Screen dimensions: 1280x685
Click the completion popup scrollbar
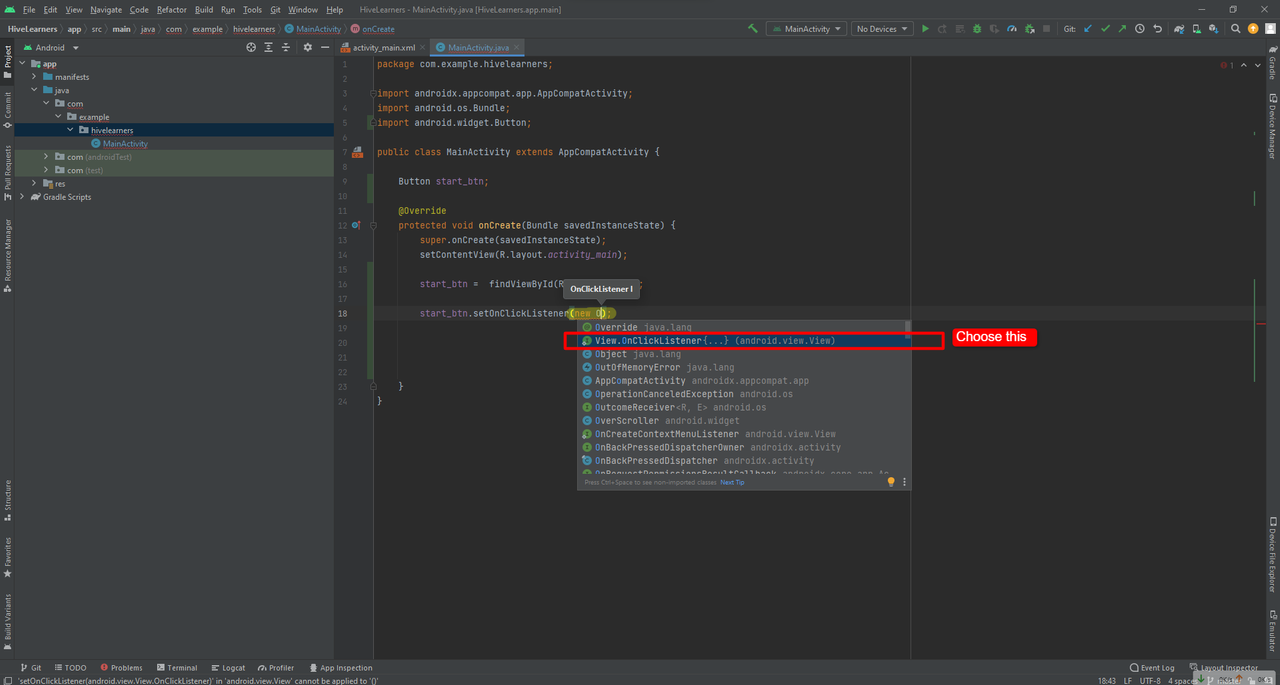908,328
